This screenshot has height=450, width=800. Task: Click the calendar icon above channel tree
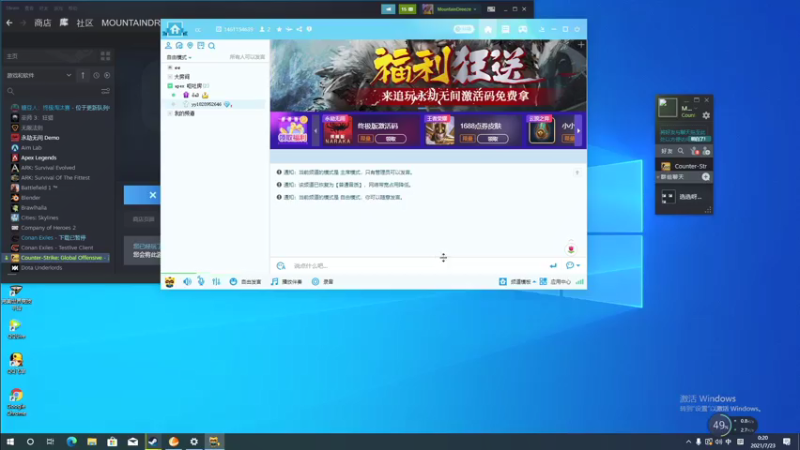click(x=201, y=46)
